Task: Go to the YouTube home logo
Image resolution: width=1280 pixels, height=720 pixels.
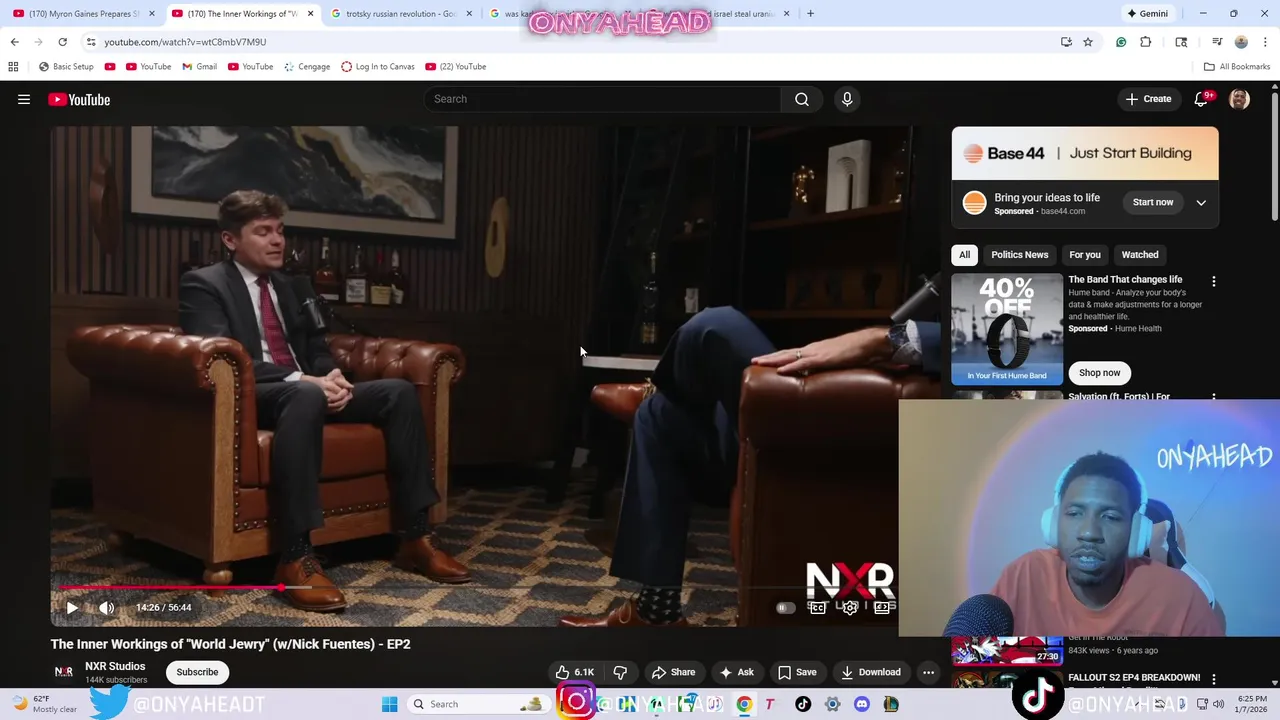Action: pyautogui.click(x=79, y=99)
